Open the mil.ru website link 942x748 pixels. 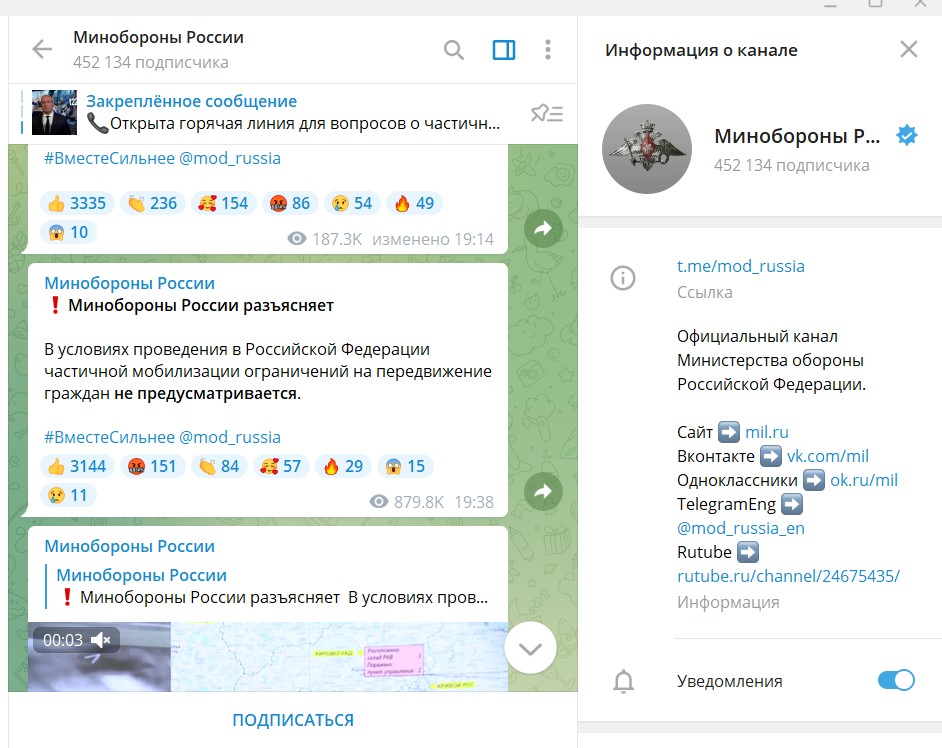click(767, 432)
